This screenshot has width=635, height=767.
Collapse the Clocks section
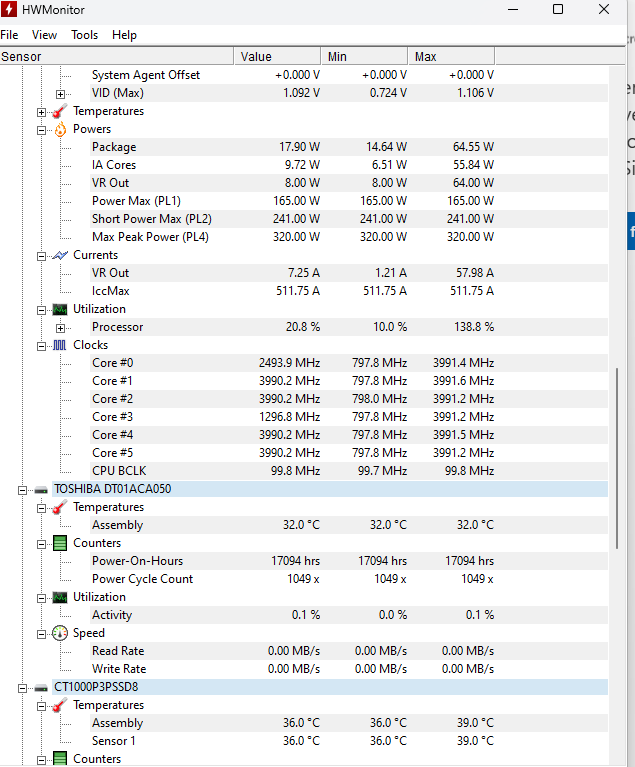[x=42, y=346]
